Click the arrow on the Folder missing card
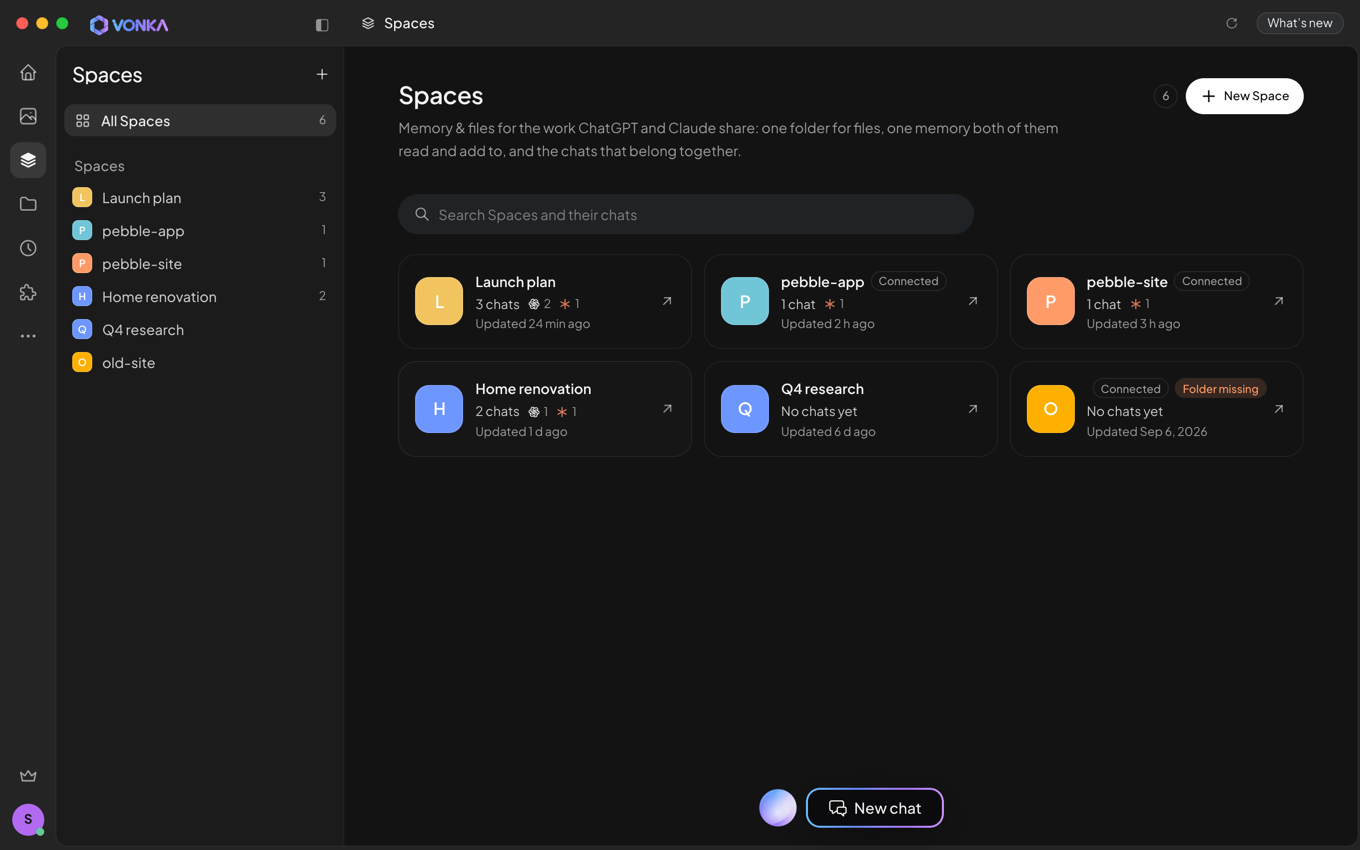This screenshot has height=850, width=1360. (x=1279, y=409)
